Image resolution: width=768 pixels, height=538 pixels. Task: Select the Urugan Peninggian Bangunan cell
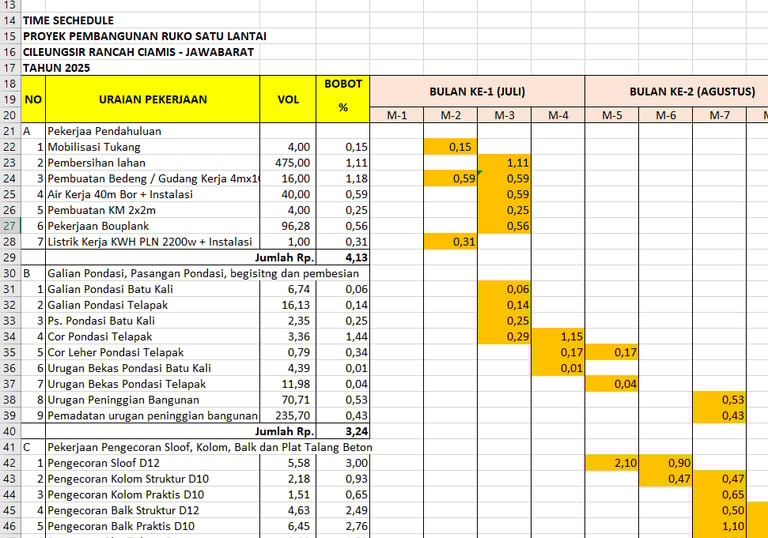153,400
